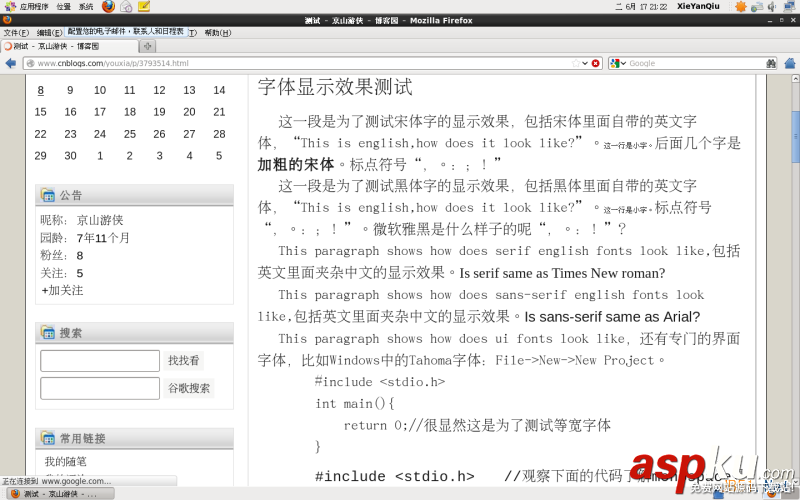Open the network connection tray icon
This screenshot has width=800, height=500.
pos(757,6)
